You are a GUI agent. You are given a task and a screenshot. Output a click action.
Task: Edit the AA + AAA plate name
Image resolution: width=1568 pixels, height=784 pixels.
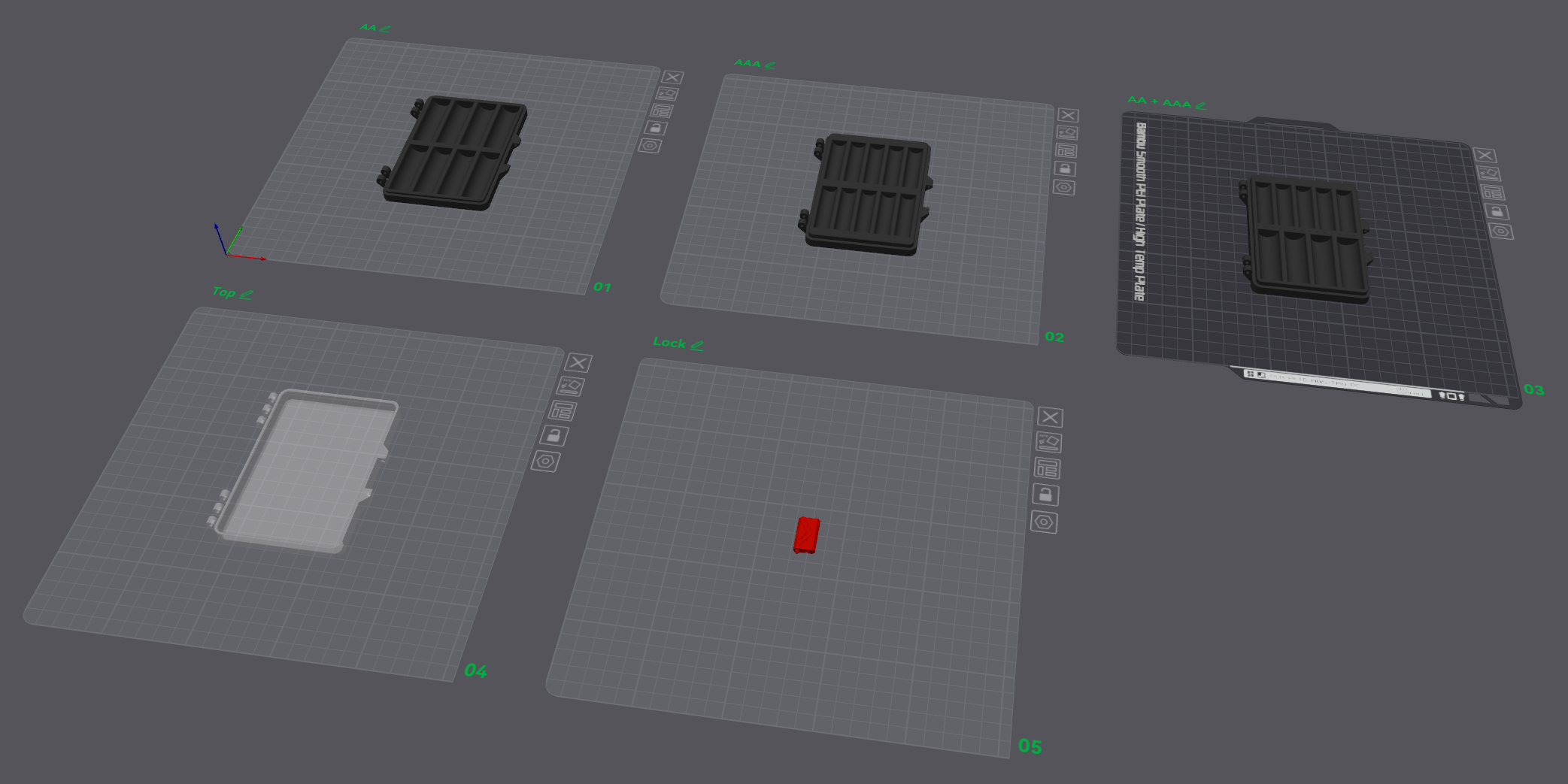(1200, 106)
